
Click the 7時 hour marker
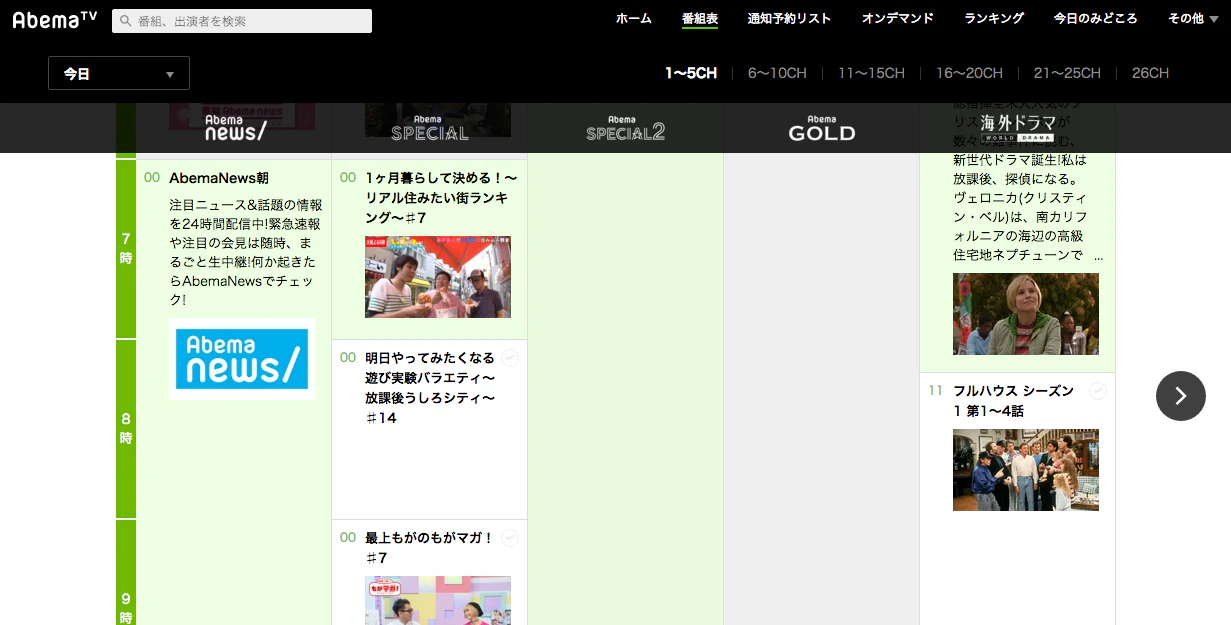pyautogui.click(x=126, y=248)
